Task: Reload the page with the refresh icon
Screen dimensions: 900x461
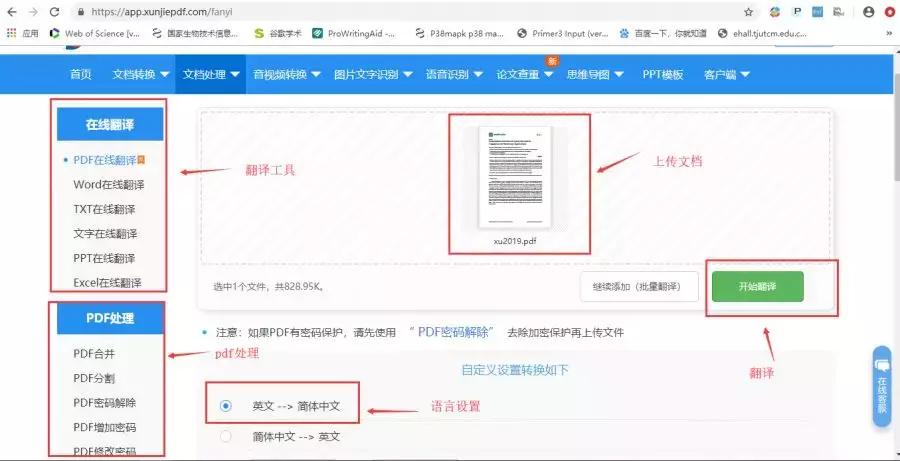Action: (x=55, y=11)
